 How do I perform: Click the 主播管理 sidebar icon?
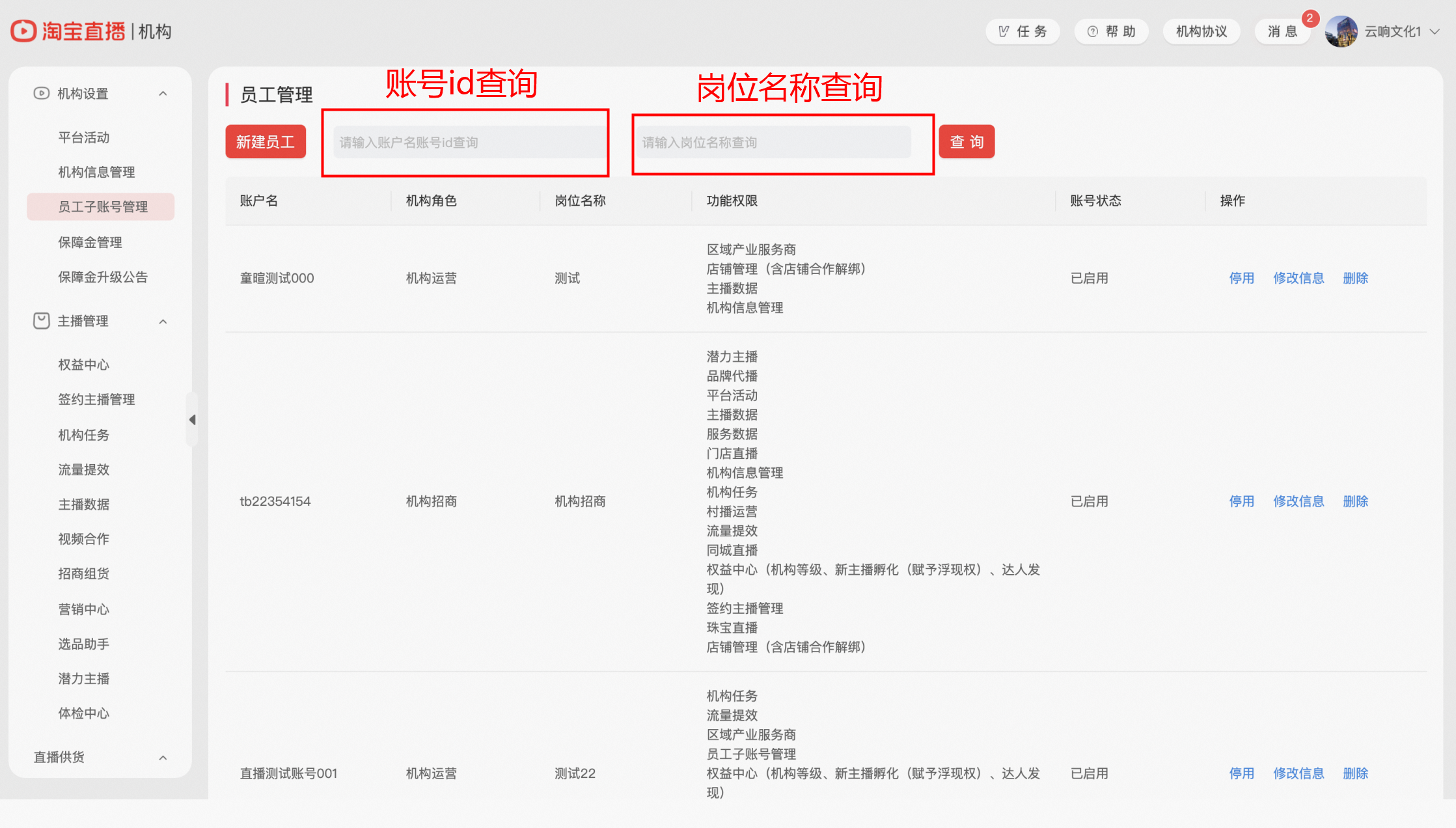point(41,321)
